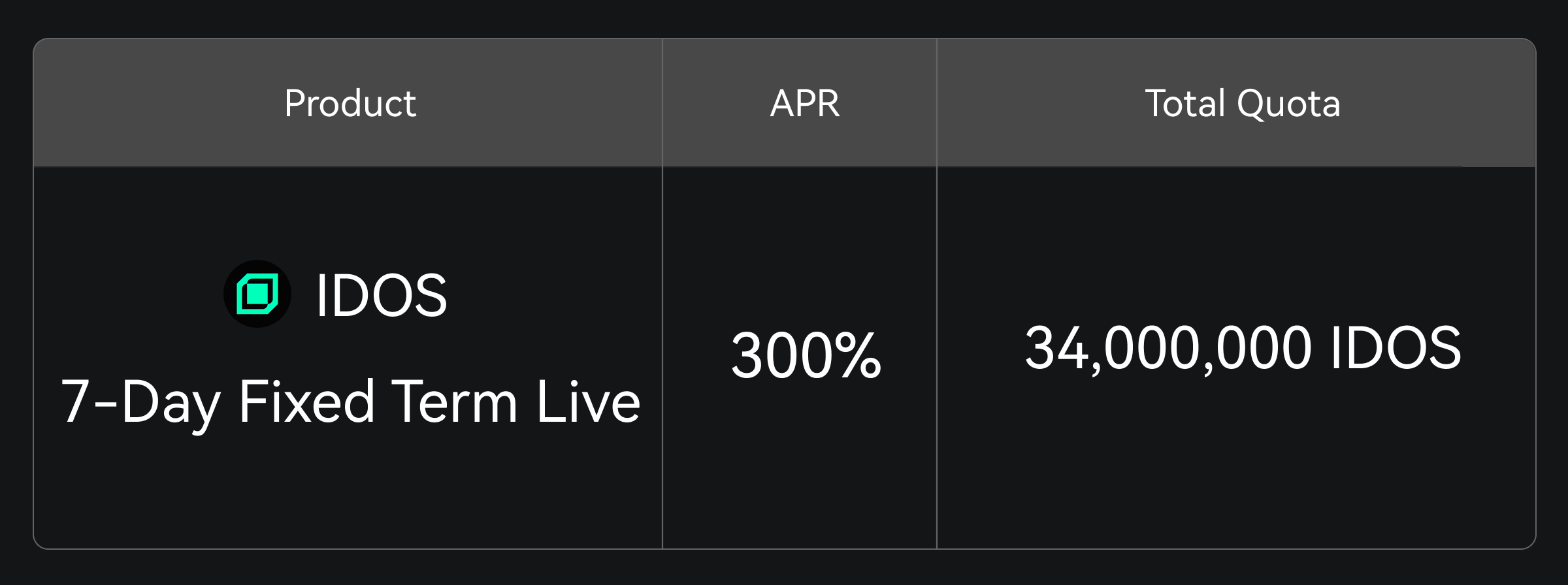Screen dimensions: 1568x585
Task: Click the divider between APR and Total Quota columns
Action: coord(937,358)
